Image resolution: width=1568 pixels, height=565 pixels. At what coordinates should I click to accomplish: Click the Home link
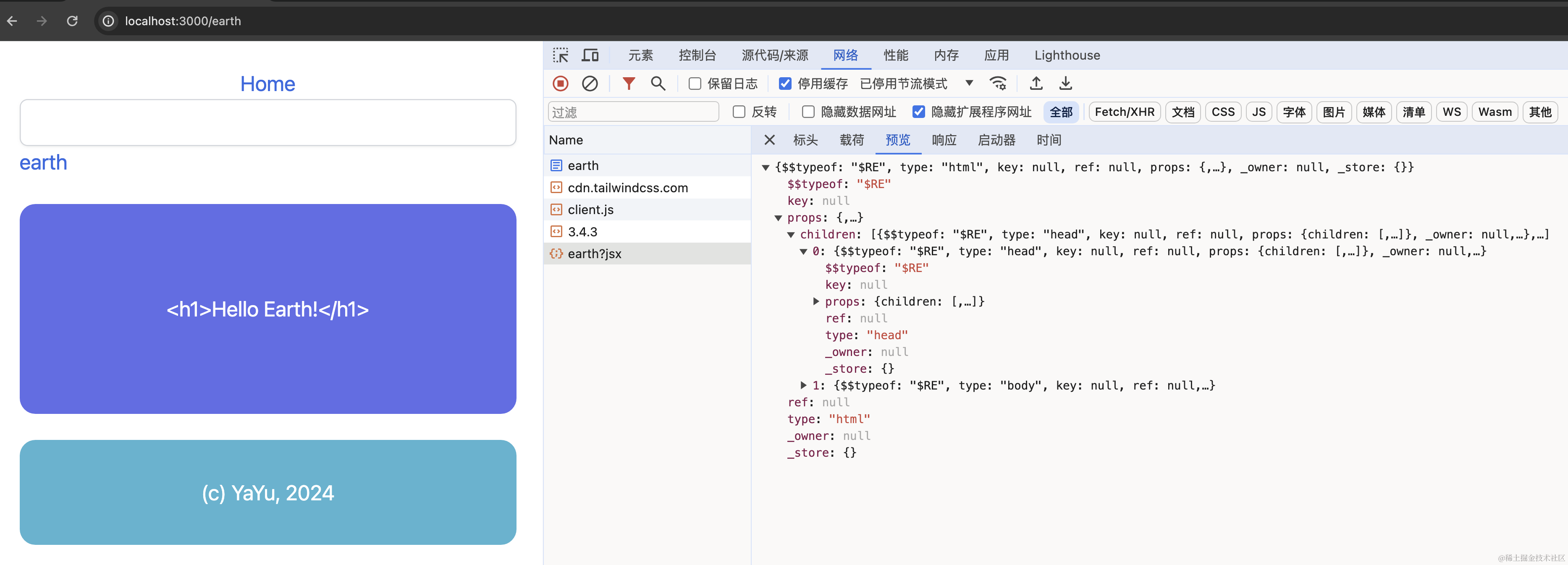pos(267,84)
